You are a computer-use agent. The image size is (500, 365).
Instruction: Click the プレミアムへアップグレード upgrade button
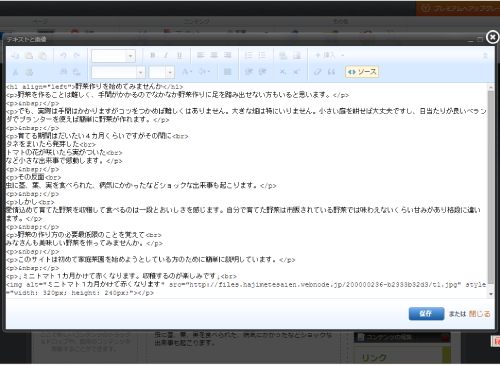coord(458,8)
